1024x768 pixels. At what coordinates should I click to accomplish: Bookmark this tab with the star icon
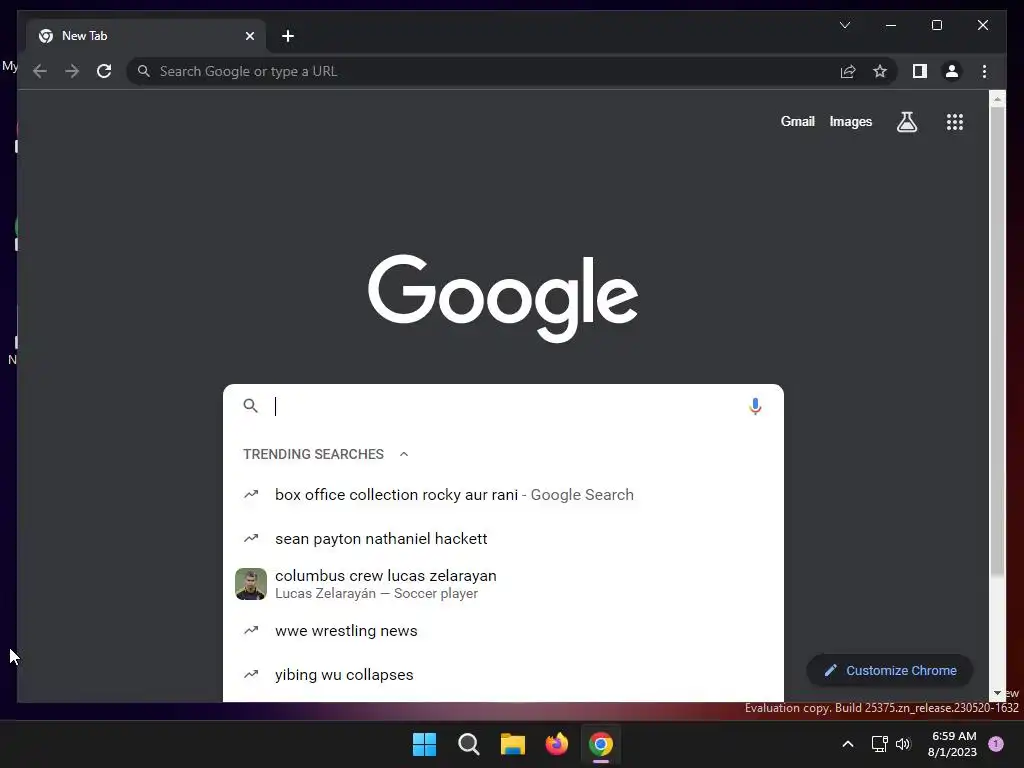(x=880, y=71)
